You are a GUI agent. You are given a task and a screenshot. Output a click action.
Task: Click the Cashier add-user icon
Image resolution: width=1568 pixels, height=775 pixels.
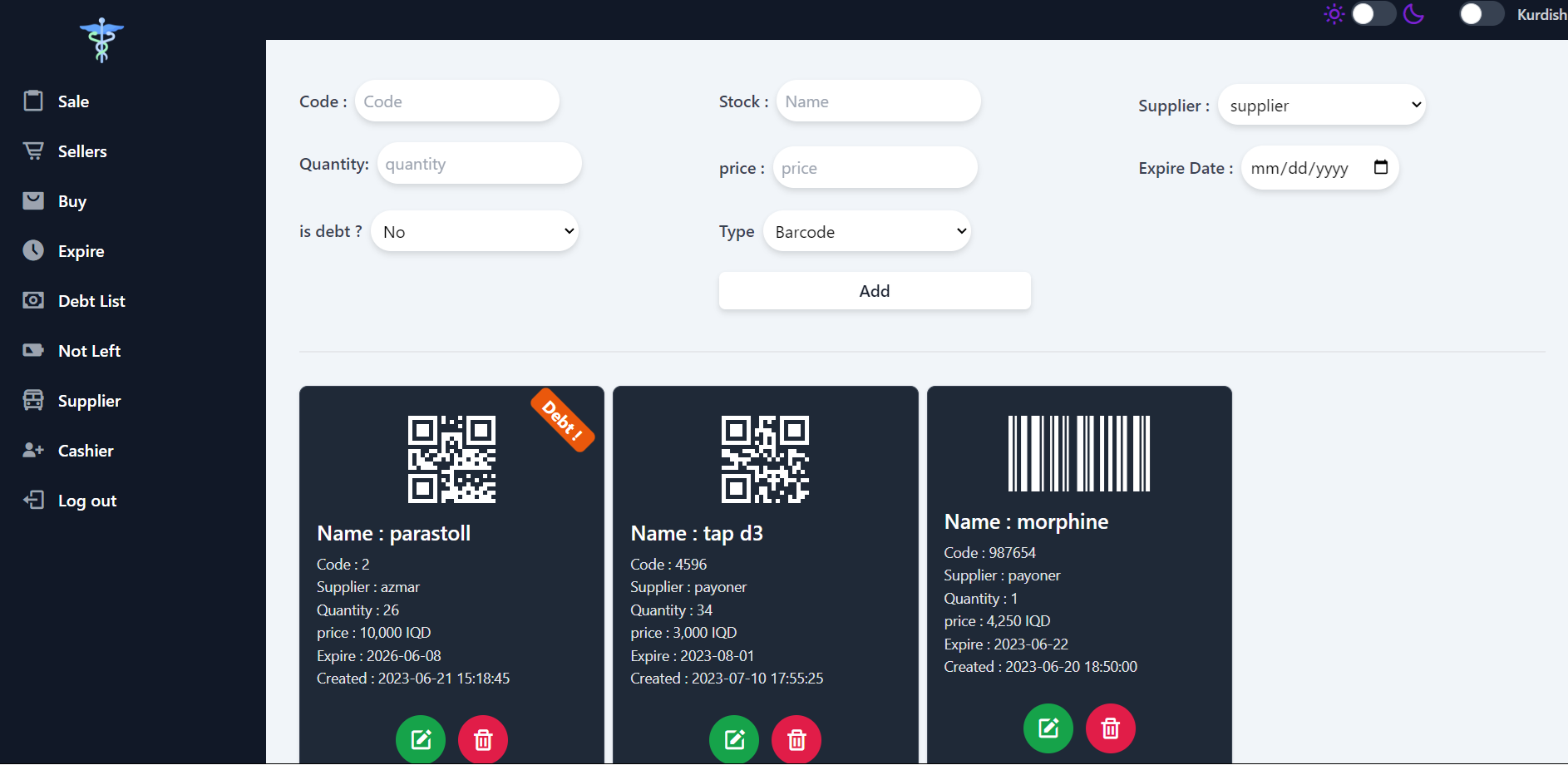click(33, 450)
